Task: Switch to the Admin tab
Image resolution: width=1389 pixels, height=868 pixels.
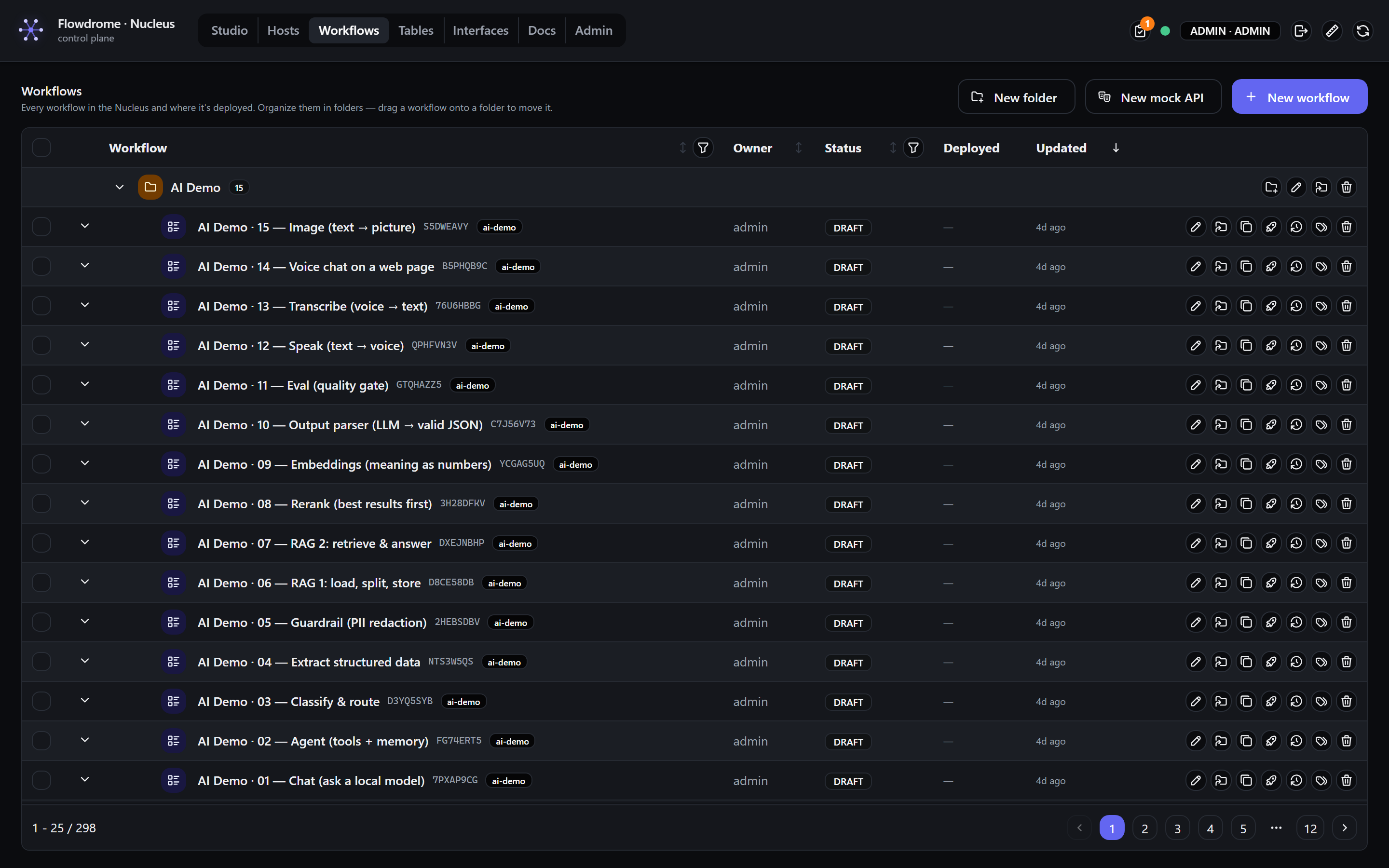Action: click(594, 30)
